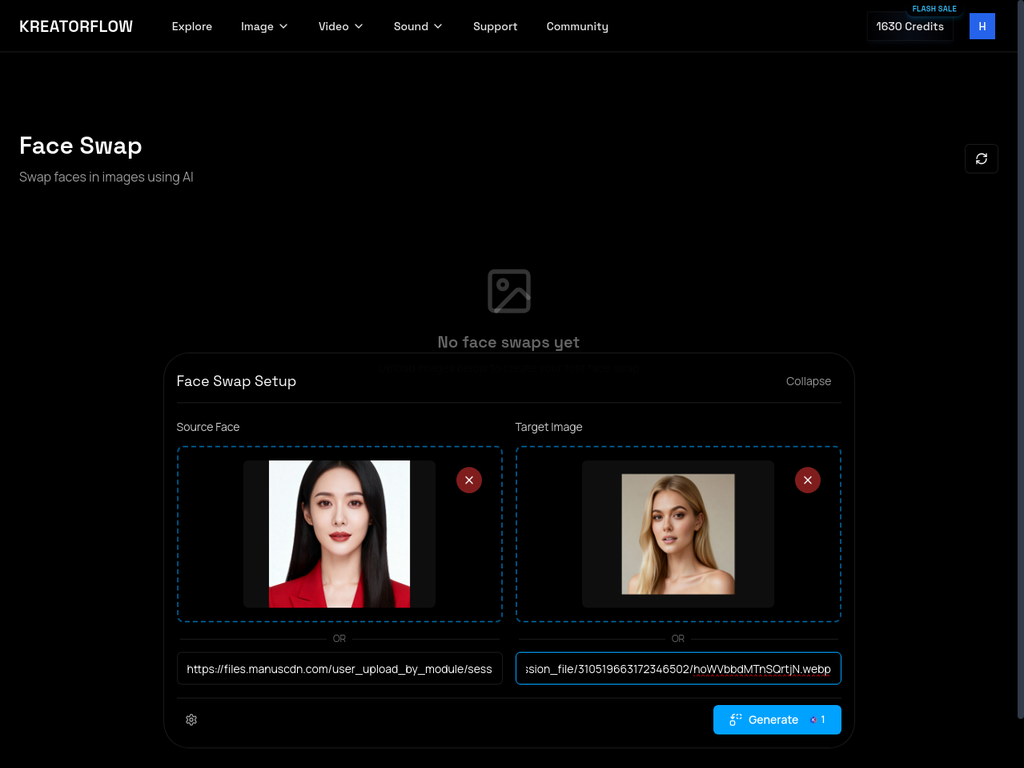This screenshot has width=1024, height=768.
Task: Collapse the Face Swap Setup panel
Action: click(808, 381)
